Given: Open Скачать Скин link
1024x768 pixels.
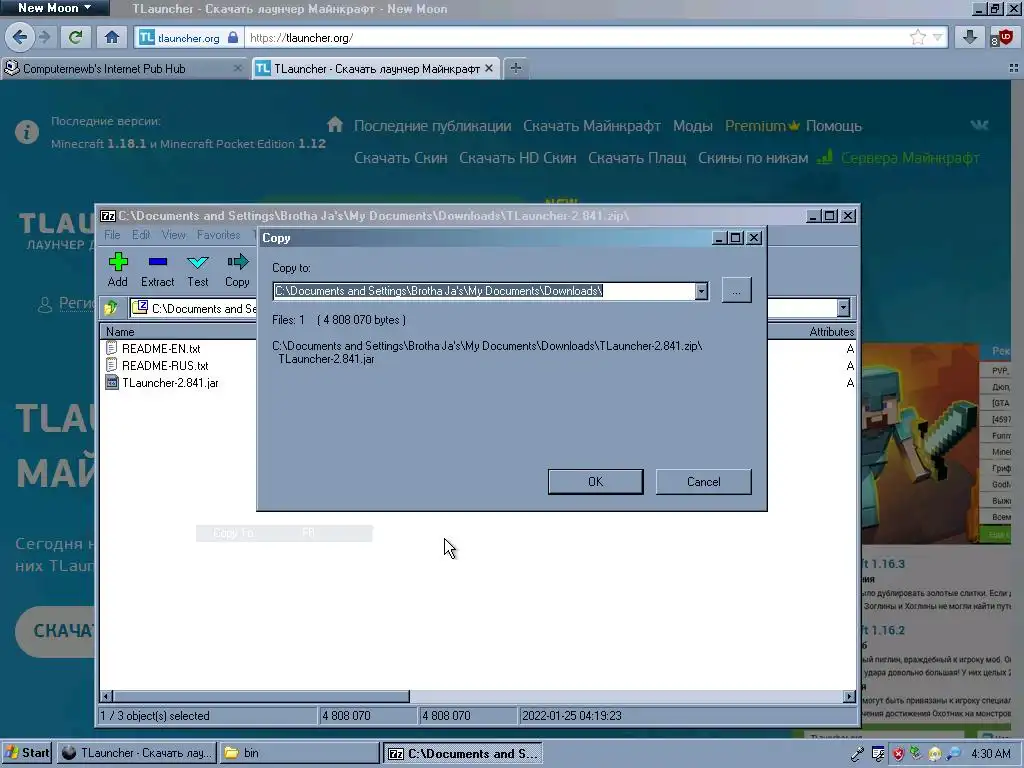Looking at the screenshot, I should (400, 157).
